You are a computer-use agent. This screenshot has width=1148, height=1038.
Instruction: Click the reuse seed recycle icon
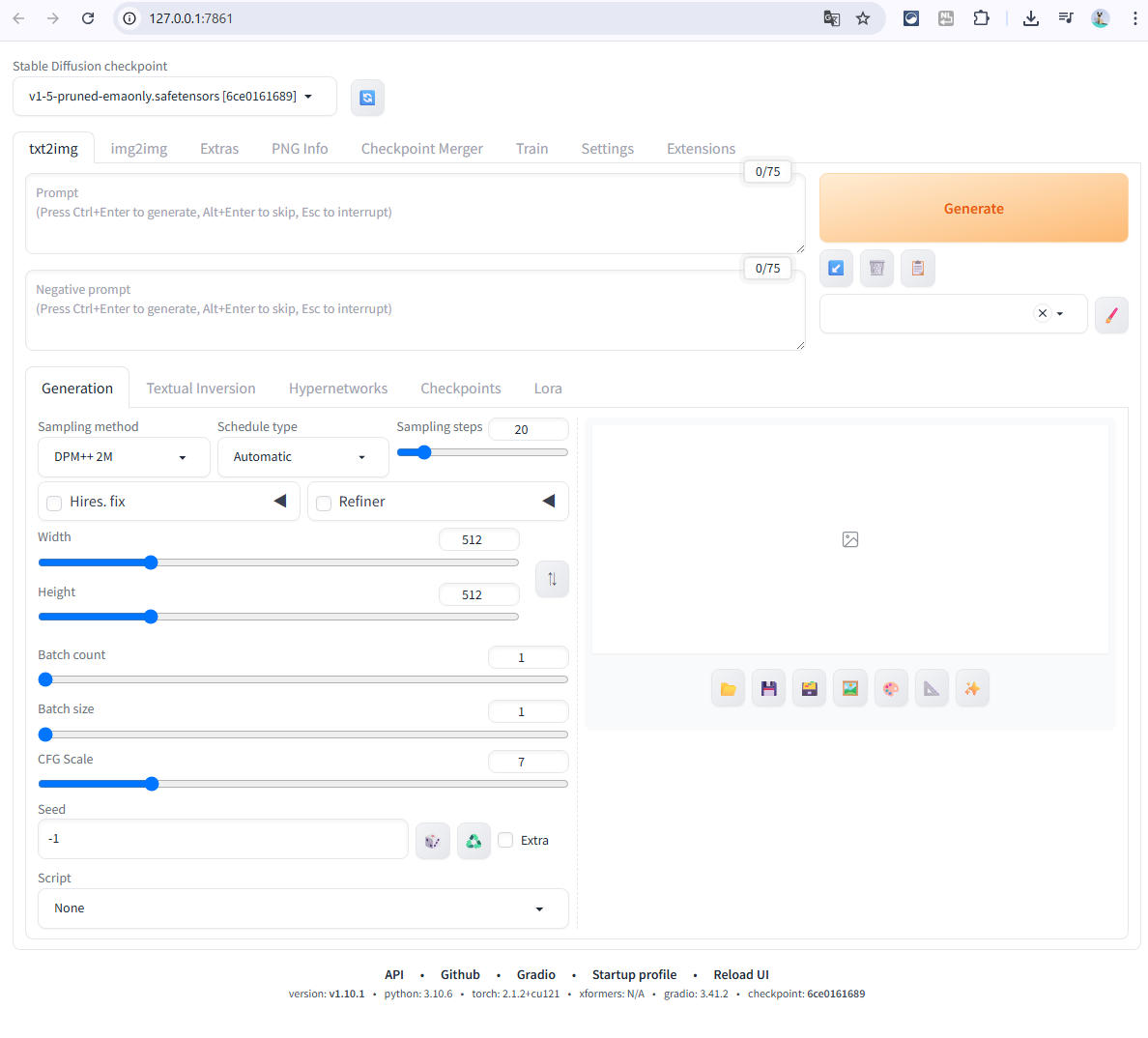474,841
